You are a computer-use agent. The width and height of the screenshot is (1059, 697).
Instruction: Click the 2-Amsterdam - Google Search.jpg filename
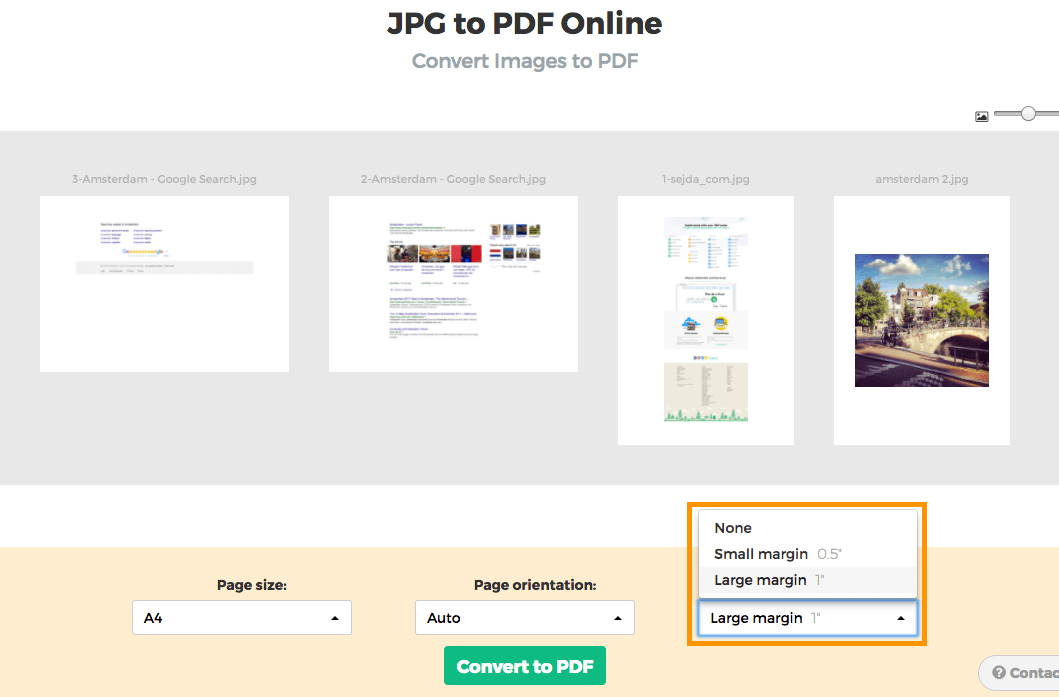(453, 180)
